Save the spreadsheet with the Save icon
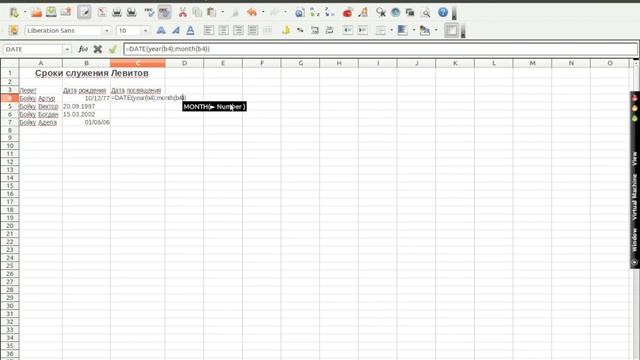 point(51,13)
